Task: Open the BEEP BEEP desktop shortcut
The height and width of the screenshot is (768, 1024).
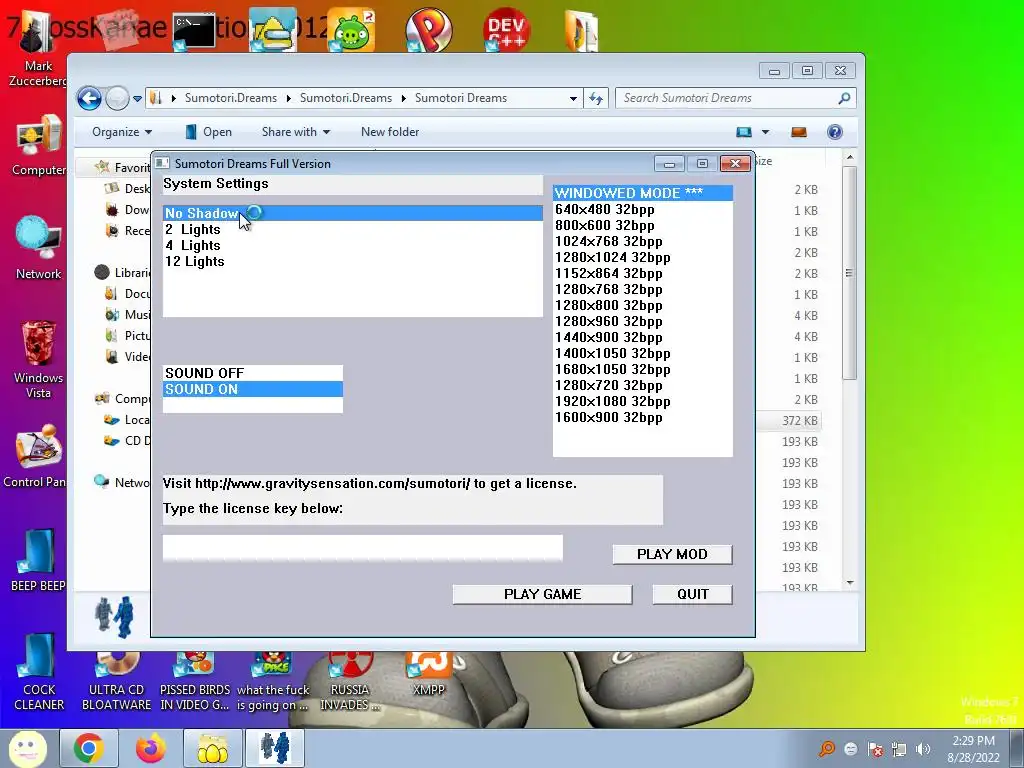Action: [37, 560]
